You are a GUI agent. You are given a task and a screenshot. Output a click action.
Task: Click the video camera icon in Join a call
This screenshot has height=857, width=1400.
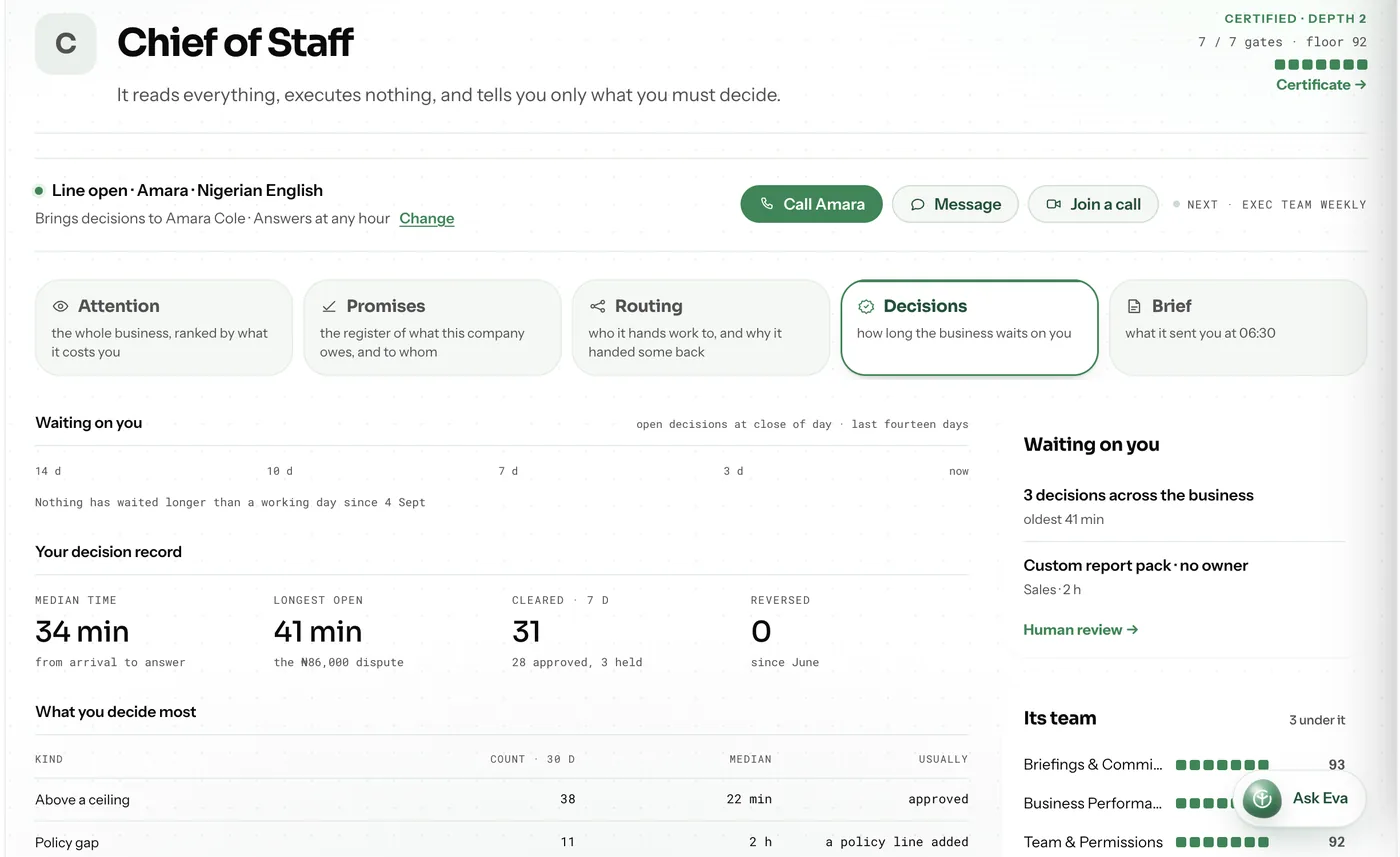click(x=1053, y=204)
